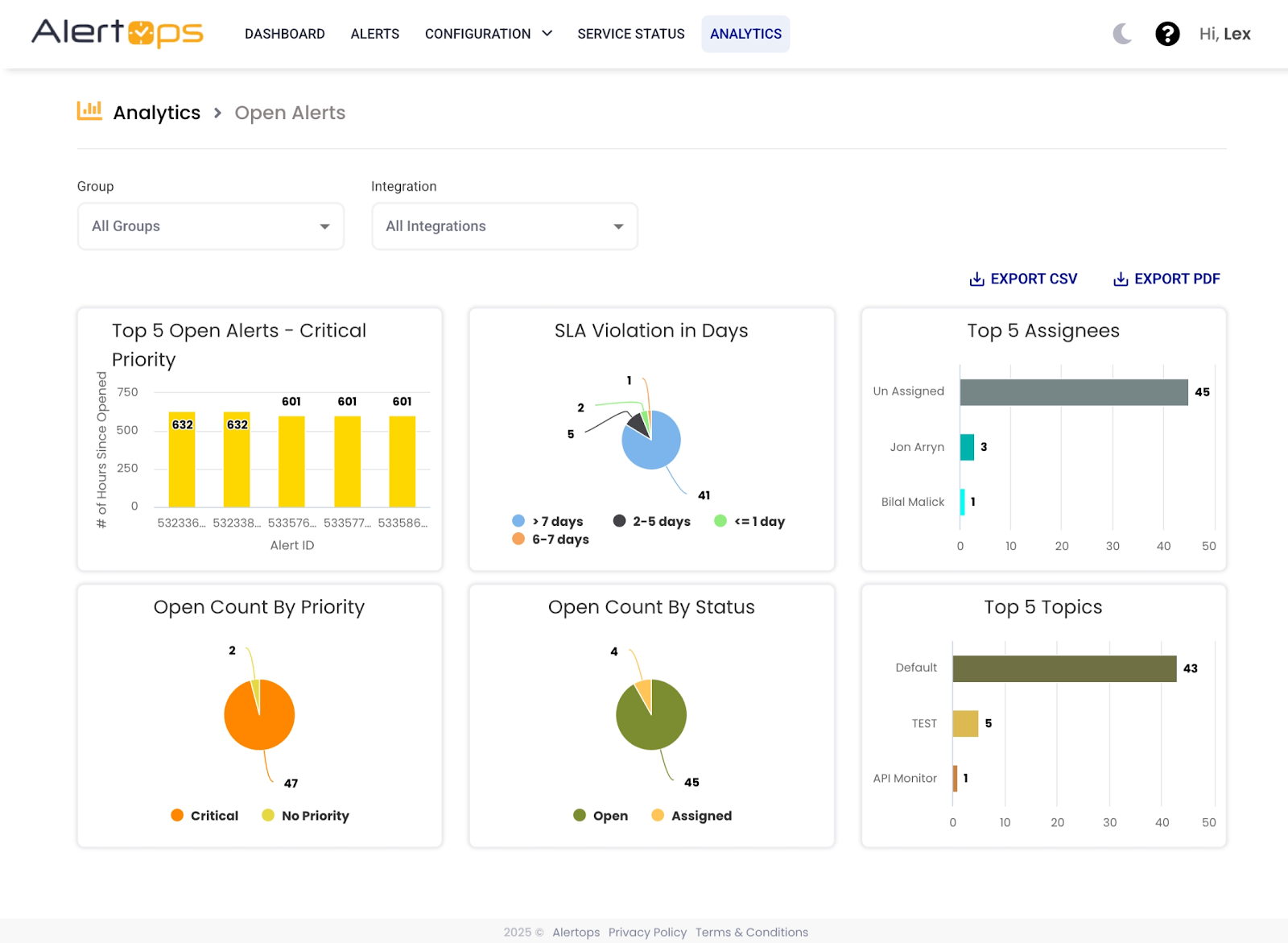This screenshot has height=943, width=1288.
Task: Open the help question mark icon
Action: pyautogui.click(x=1167, y=34)
